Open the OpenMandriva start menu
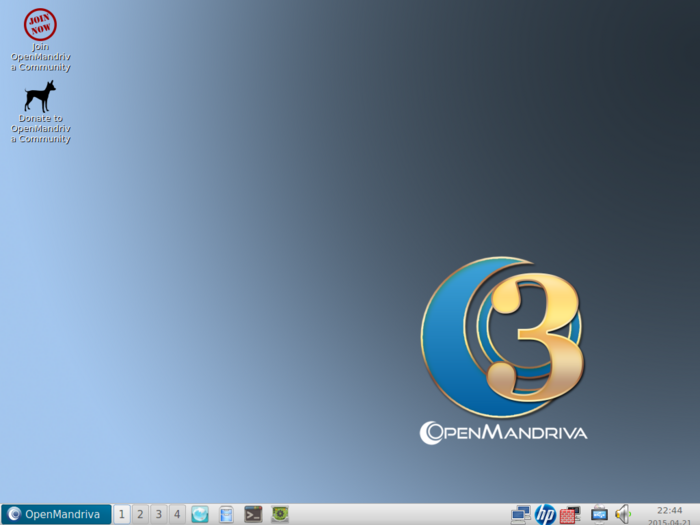 pyautogui.click(x=56, y=514)
